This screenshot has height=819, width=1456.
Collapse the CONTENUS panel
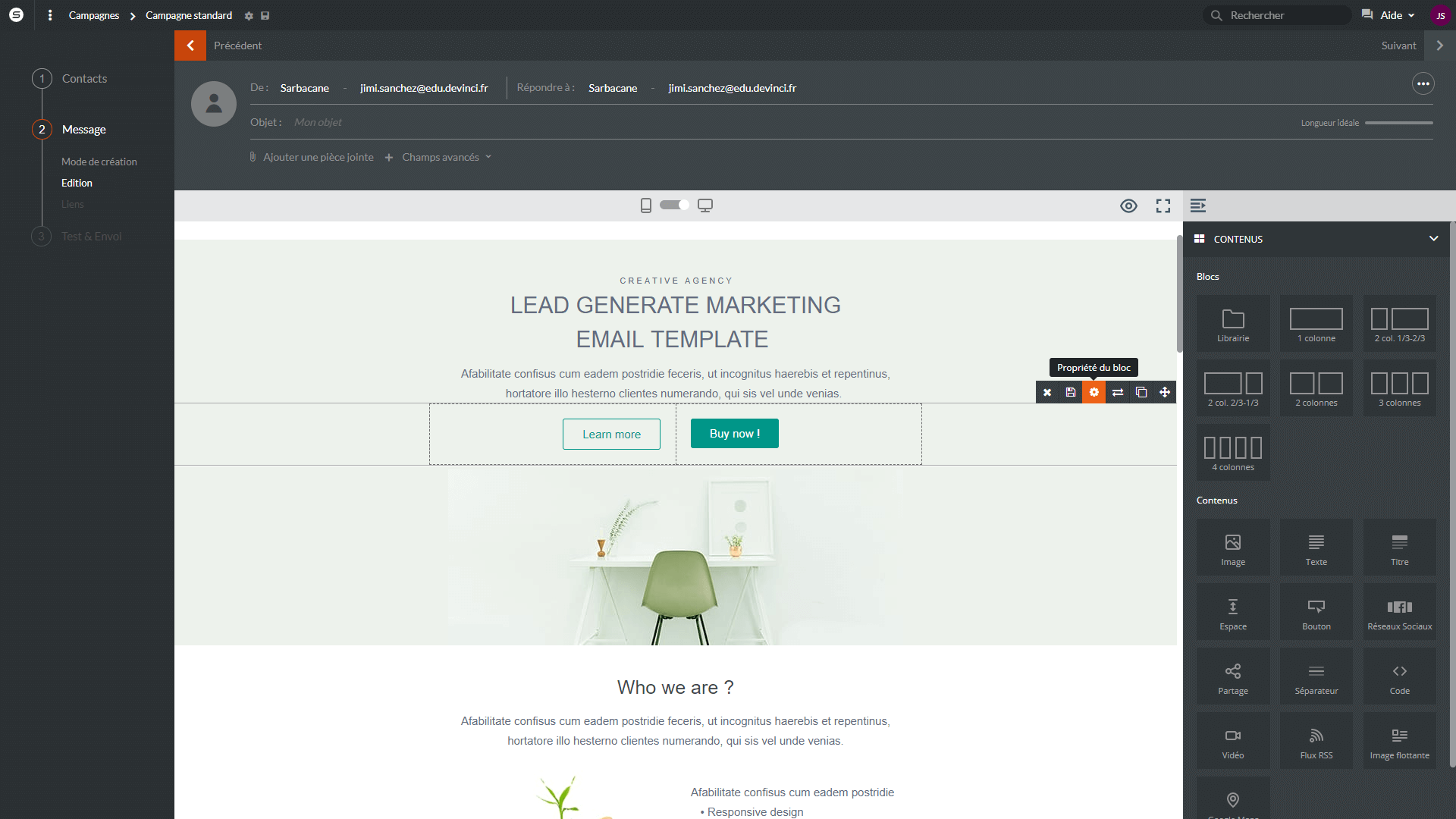[1433, 238]
